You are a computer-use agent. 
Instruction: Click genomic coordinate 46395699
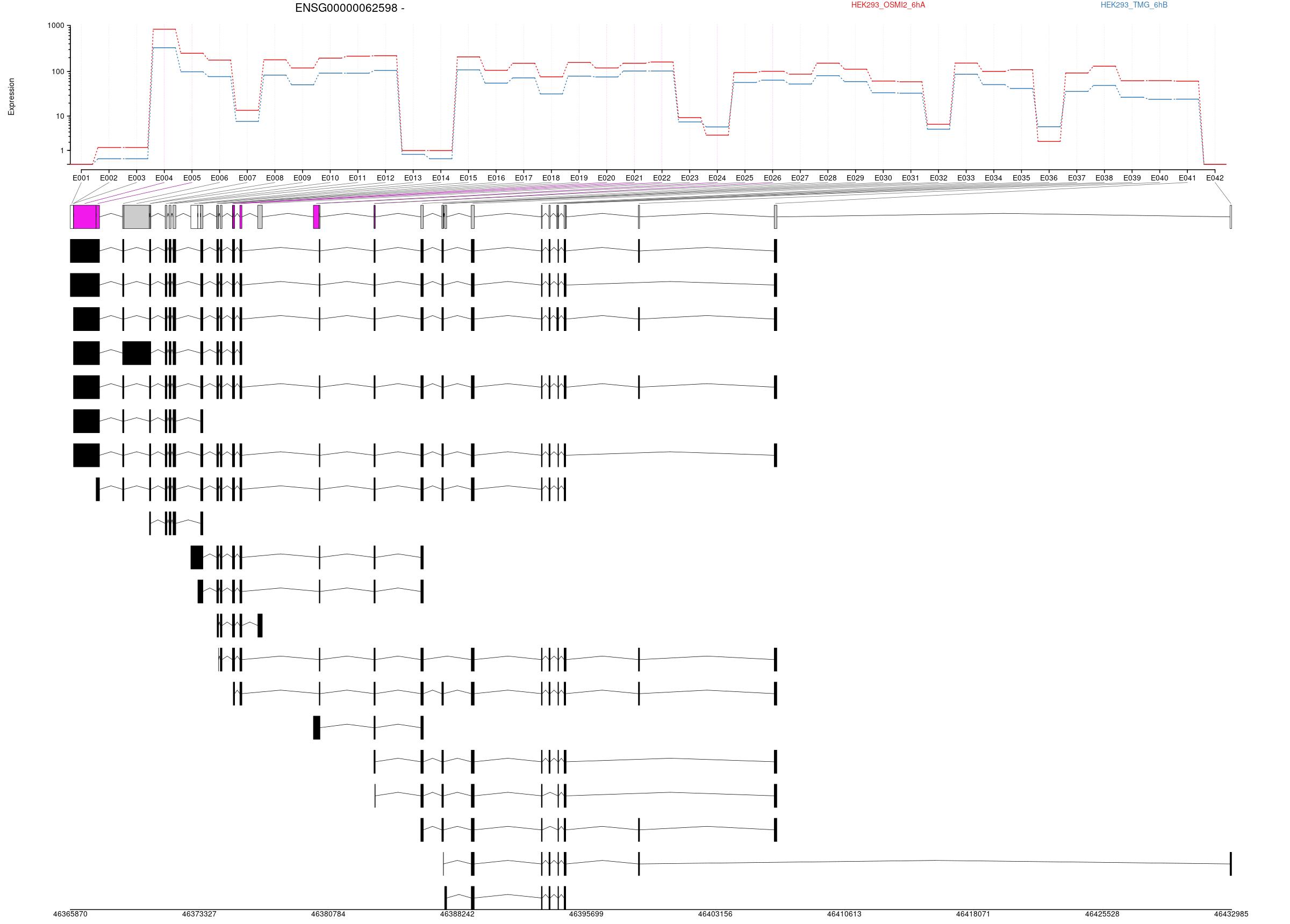pos(586,914)
